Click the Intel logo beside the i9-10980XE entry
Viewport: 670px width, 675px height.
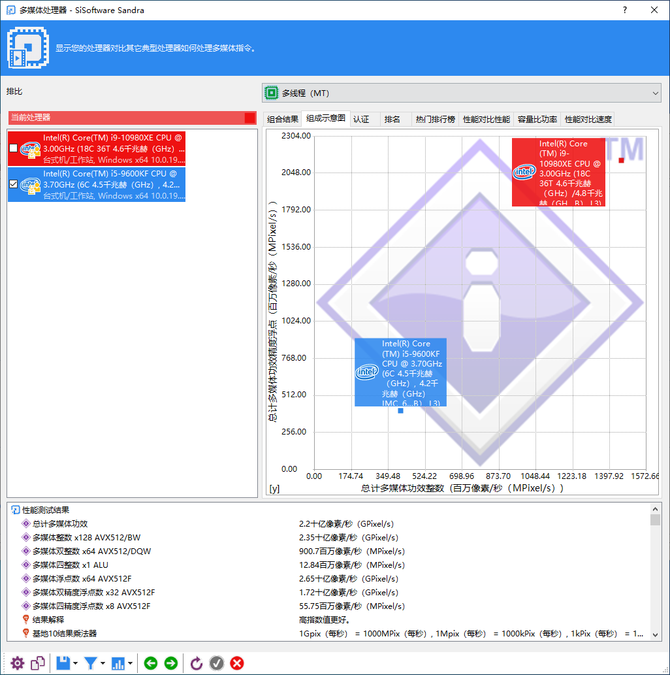pyautogui.click(x=30, y=149)
